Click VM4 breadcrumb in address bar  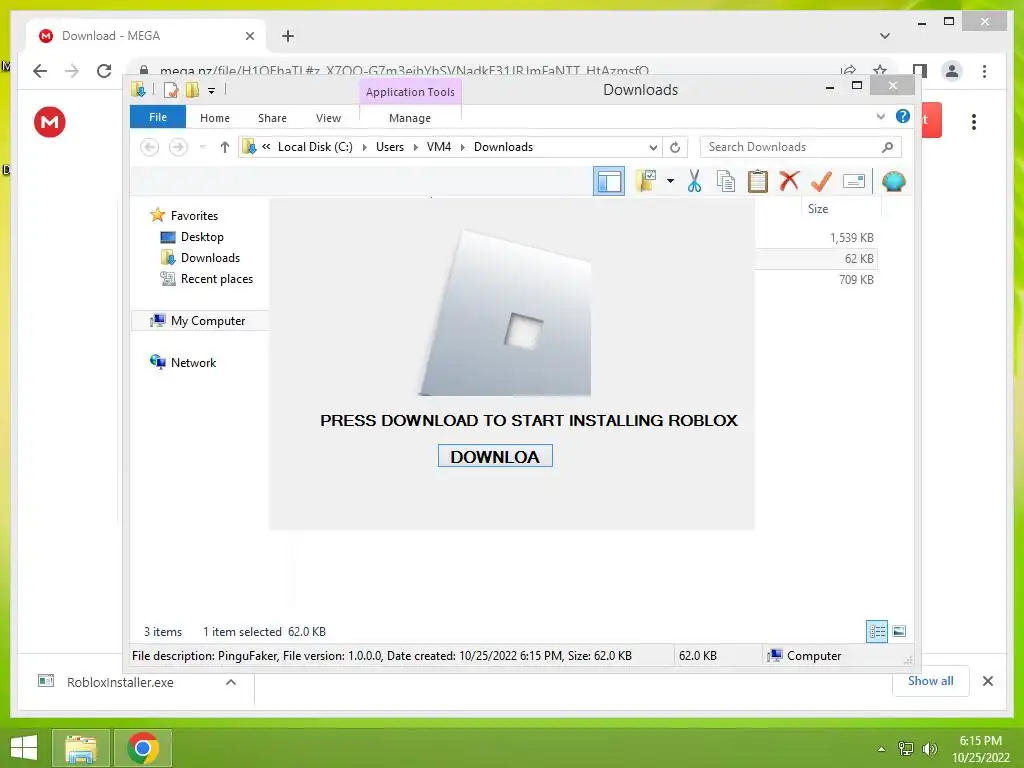point(439,147)
